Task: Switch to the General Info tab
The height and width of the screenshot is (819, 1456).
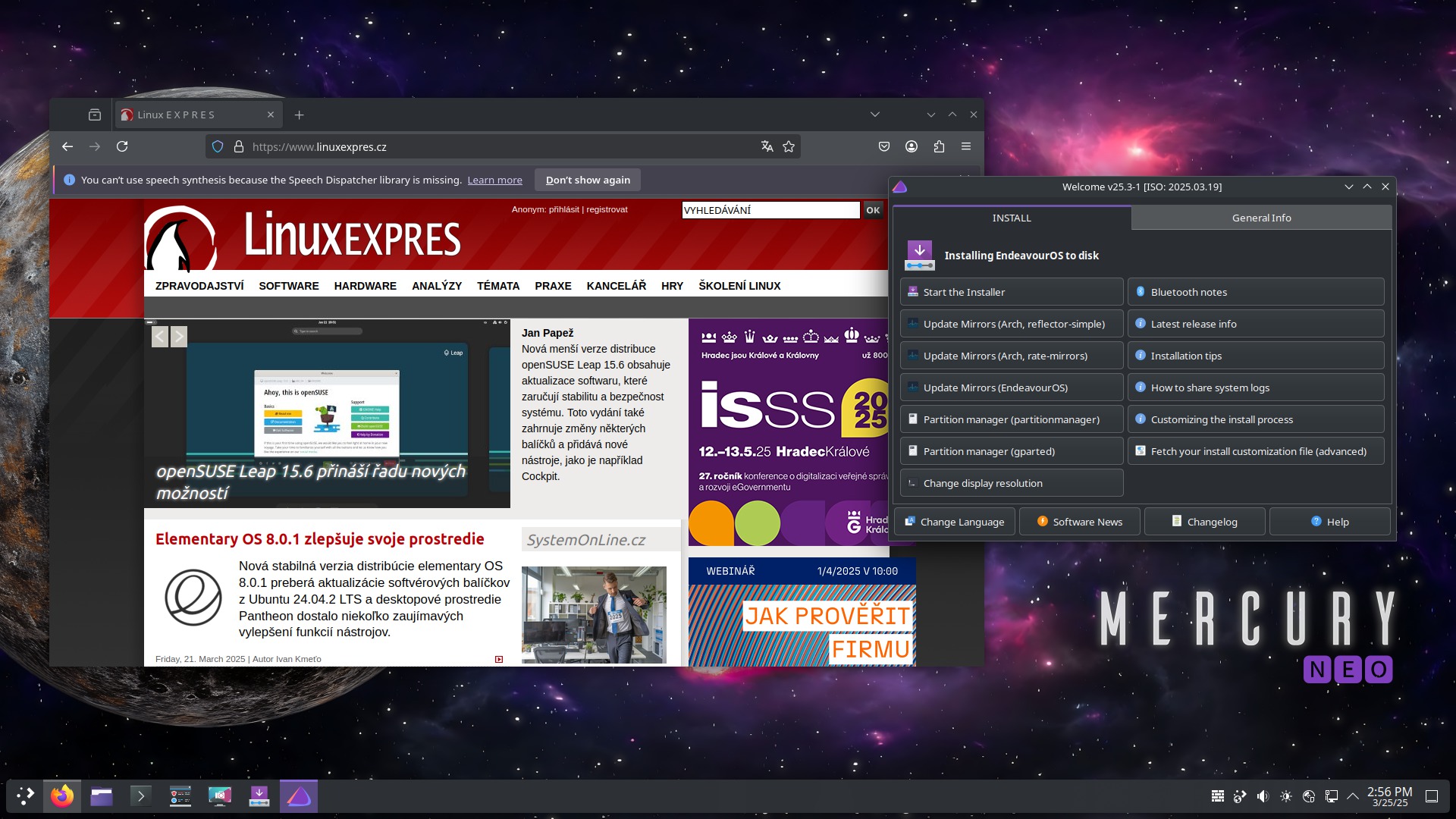Action: click(x=1261, y=218)
